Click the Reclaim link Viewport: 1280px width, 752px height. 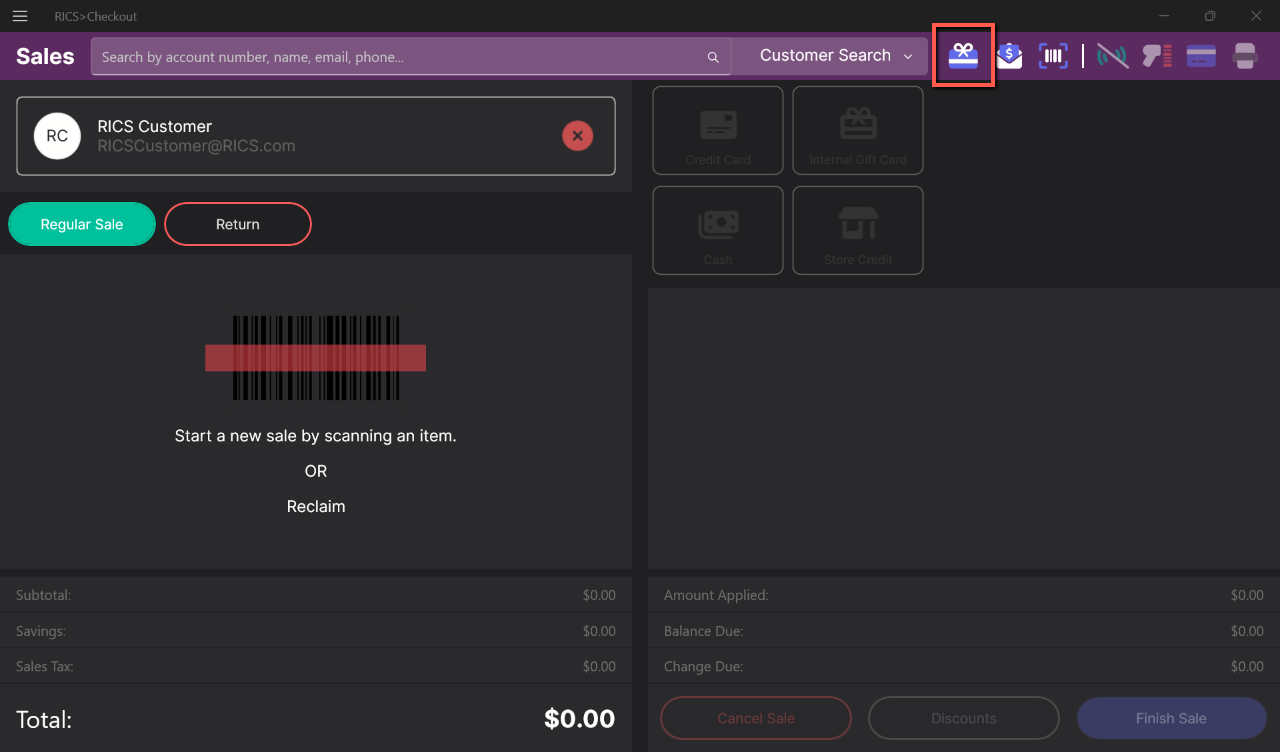pos(316,507)
